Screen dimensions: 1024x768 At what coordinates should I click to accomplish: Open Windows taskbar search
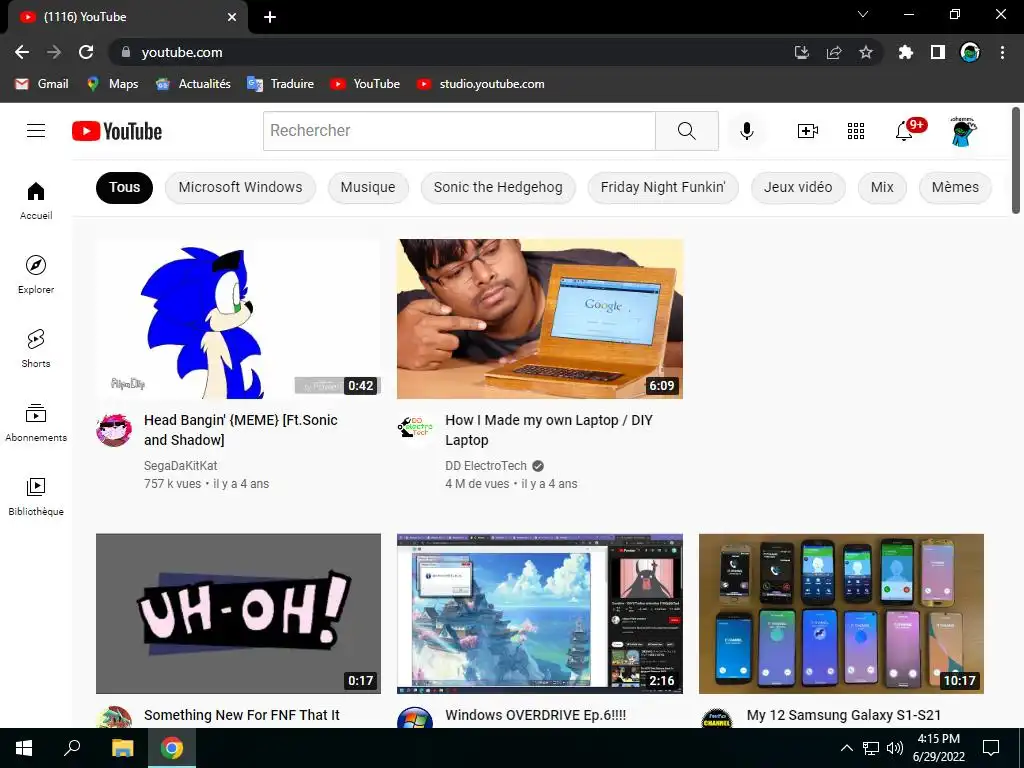click(x=72, y=748)
